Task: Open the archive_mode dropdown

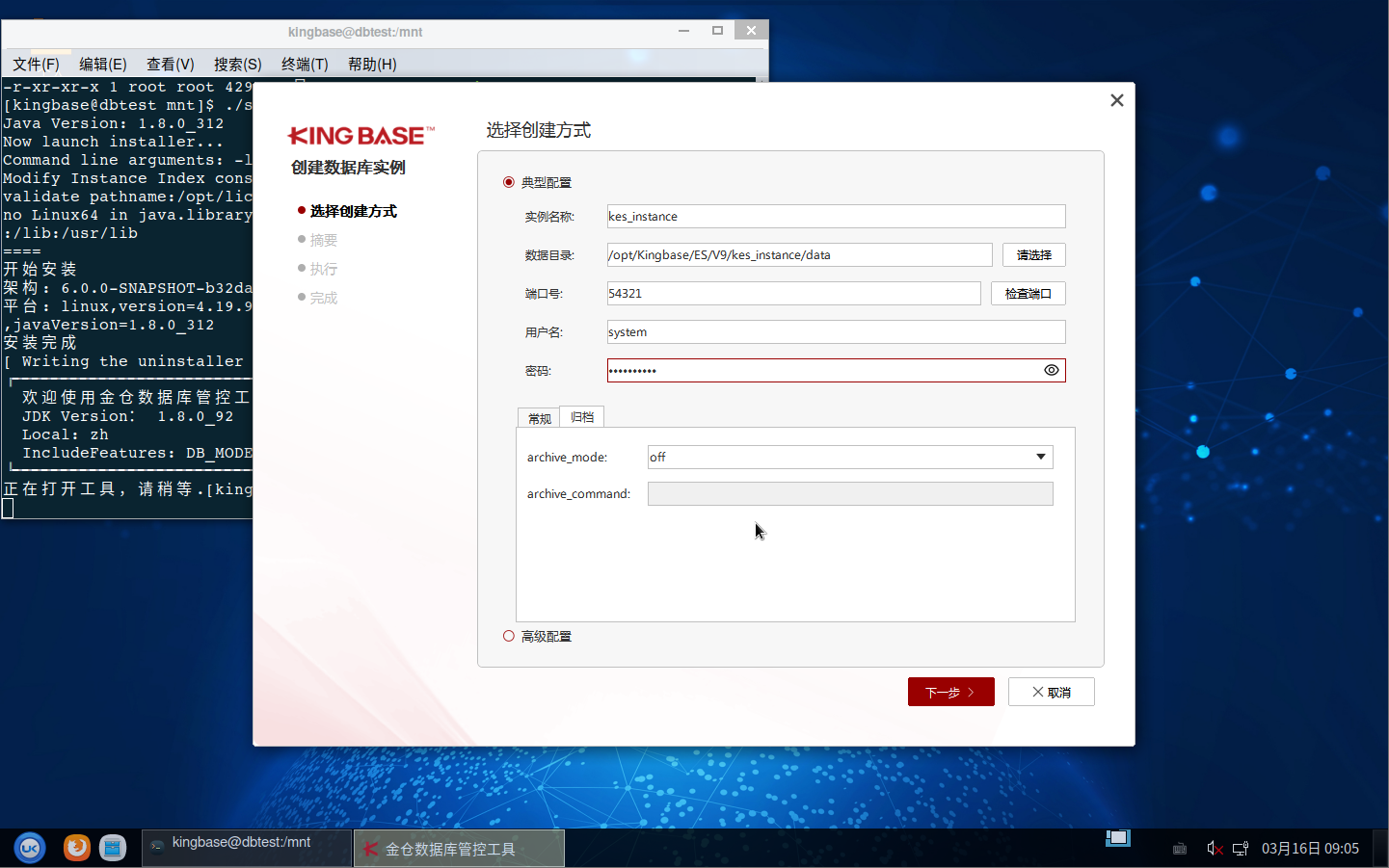Action: point(850,457)
